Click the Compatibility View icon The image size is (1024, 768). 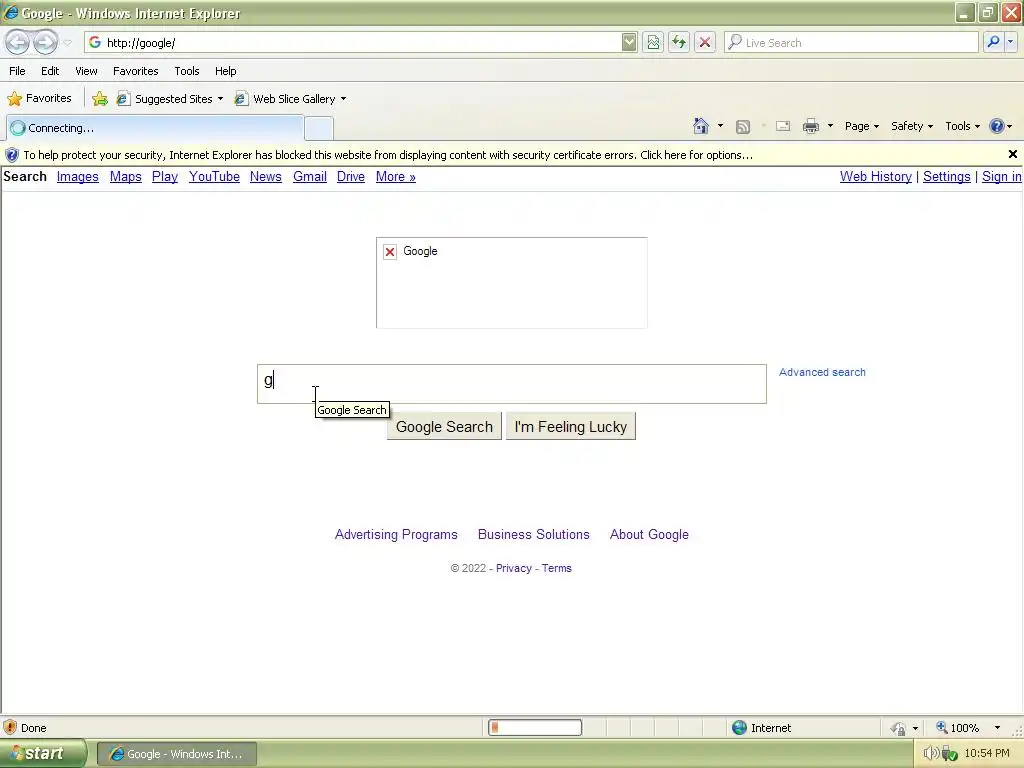[653, 42]
